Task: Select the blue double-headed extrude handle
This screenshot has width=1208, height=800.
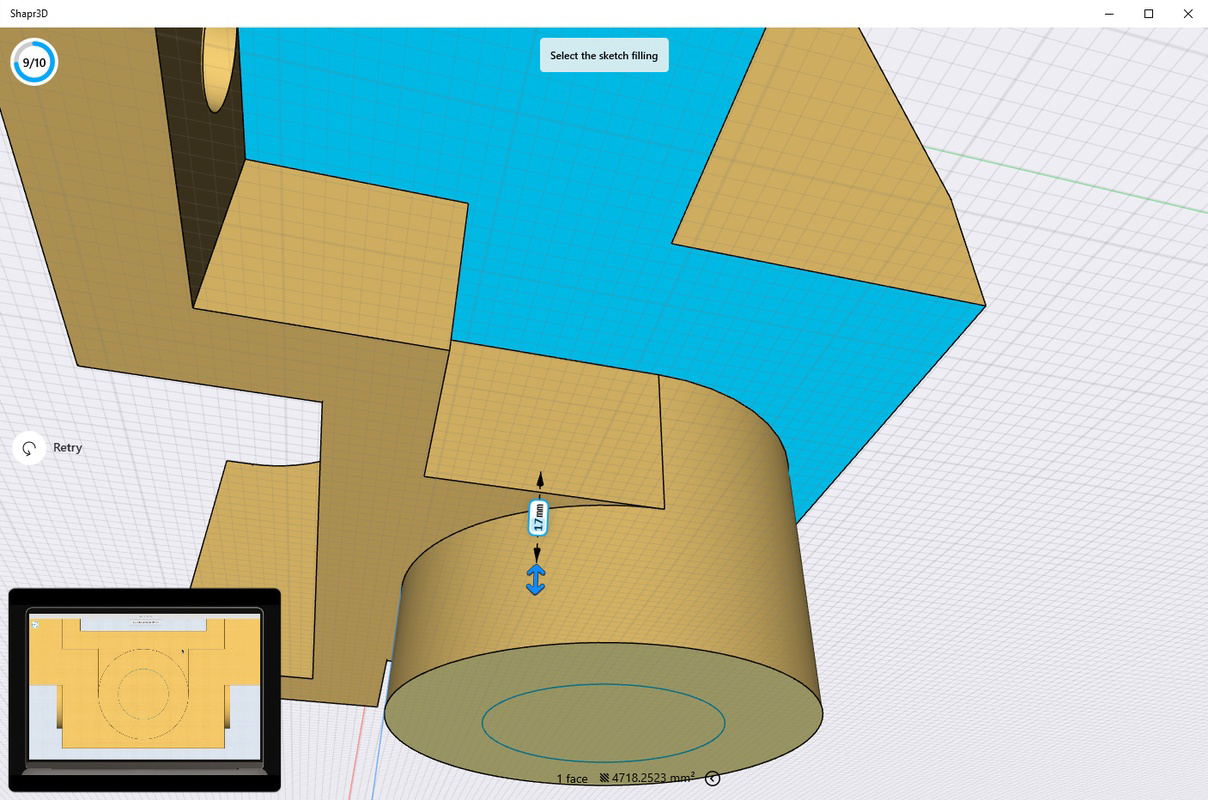Action: tap(535, 577)
